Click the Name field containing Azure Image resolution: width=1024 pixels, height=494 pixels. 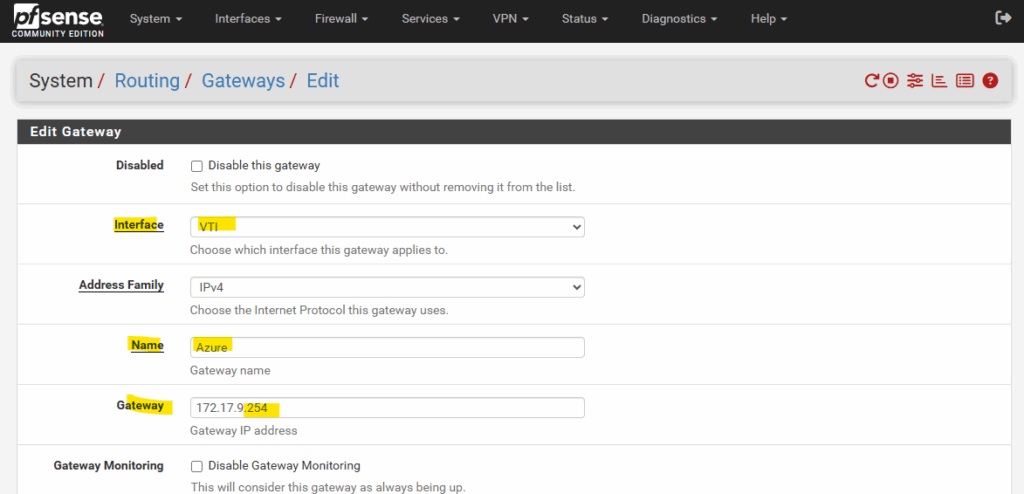[387, 348]
